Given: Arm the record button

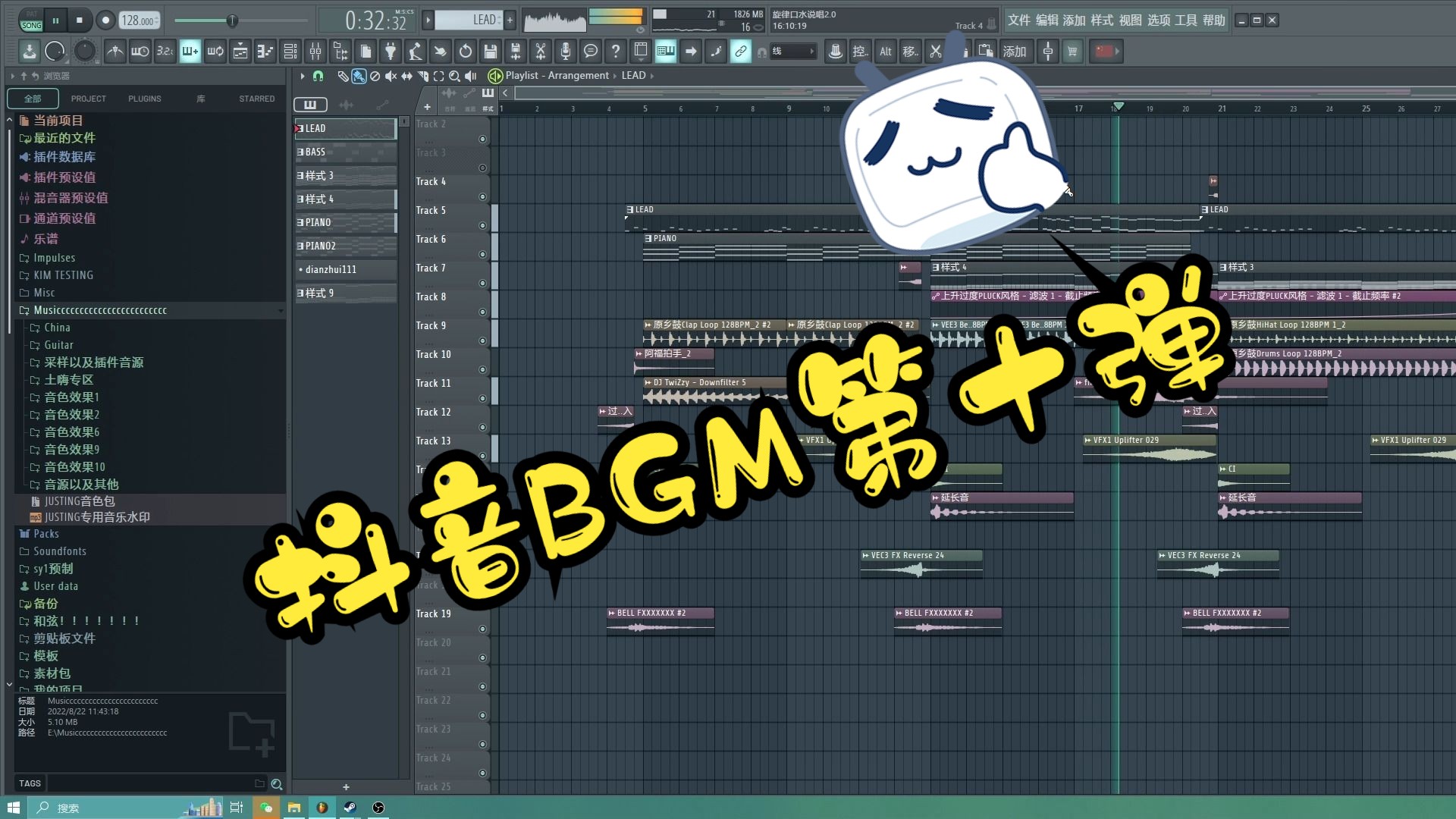Looking at the screenshot, I should click(x=105, y=20).
